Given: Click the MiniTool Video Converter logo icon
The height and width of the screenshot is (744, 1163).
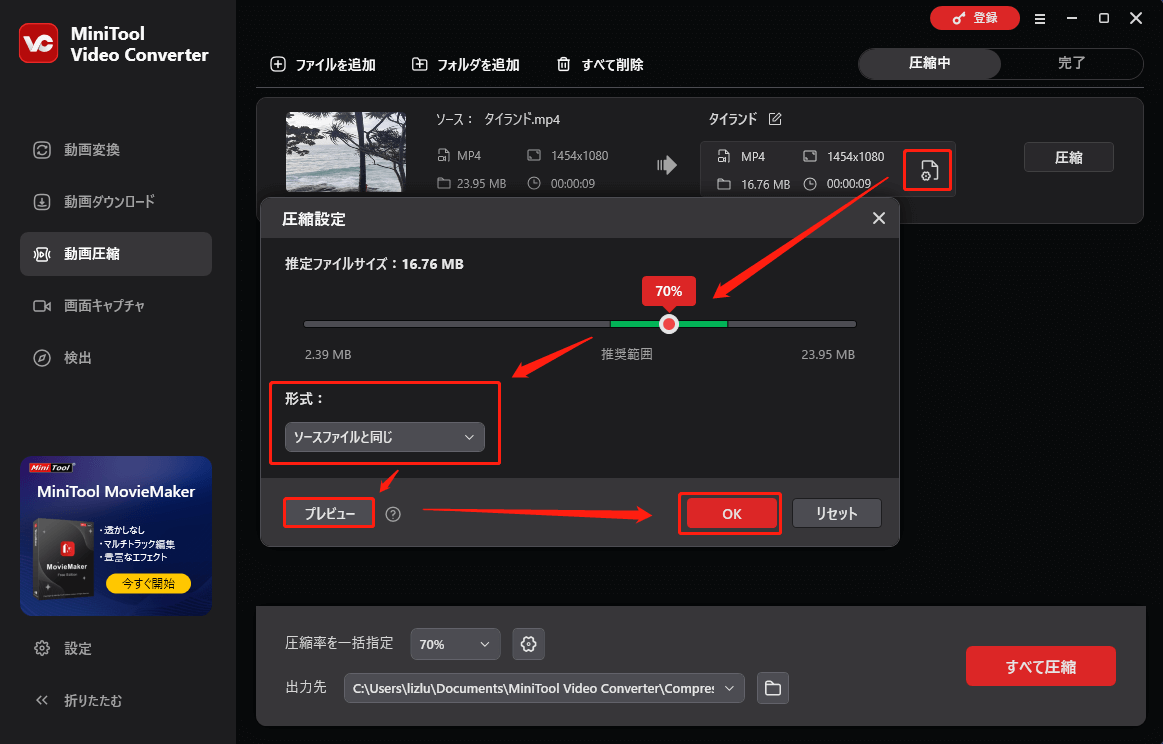Looking at the screenshot, I should click(x=39, y=43).
